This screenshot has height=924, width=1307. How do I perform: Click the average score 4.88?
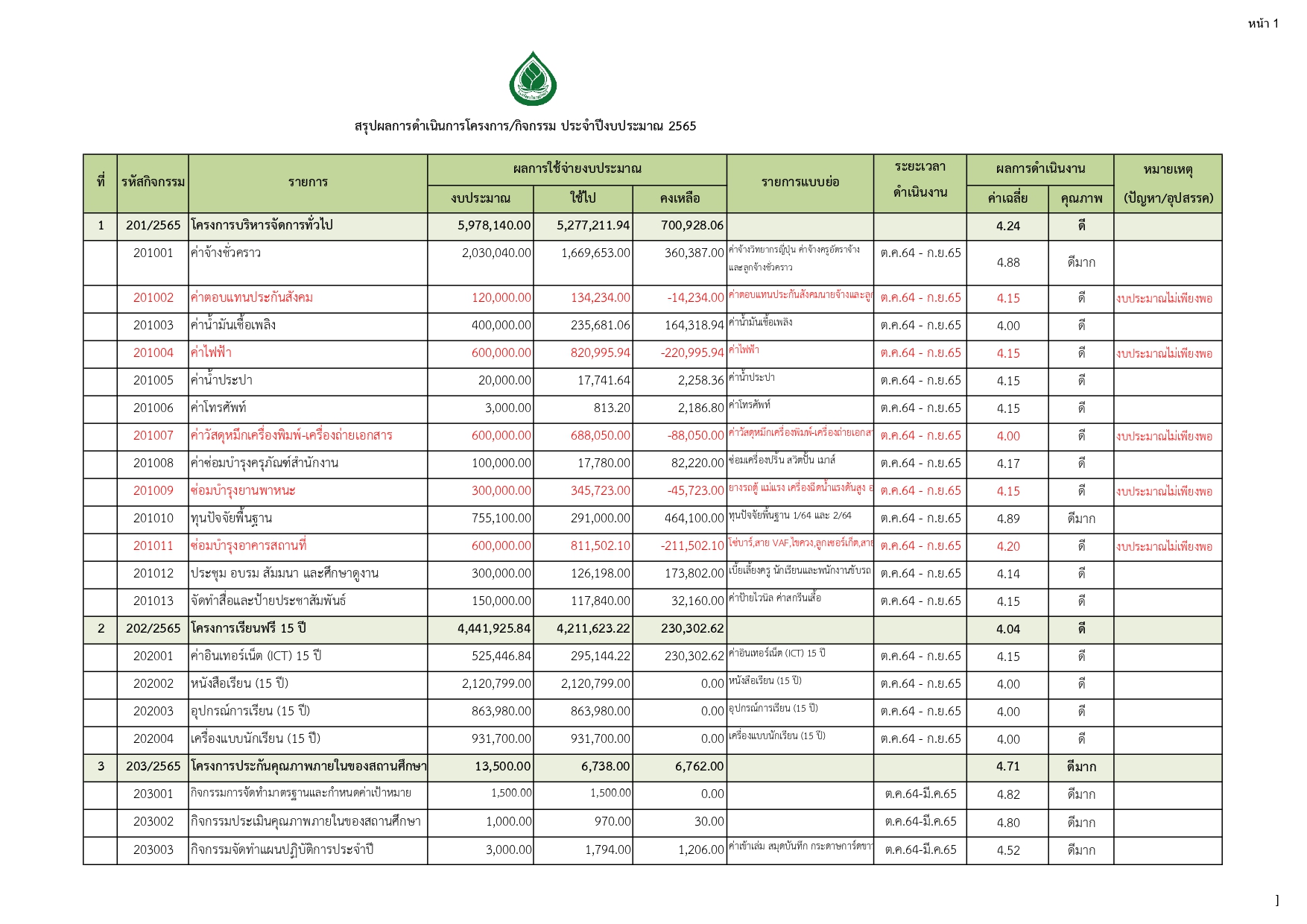pos(1008,263)
